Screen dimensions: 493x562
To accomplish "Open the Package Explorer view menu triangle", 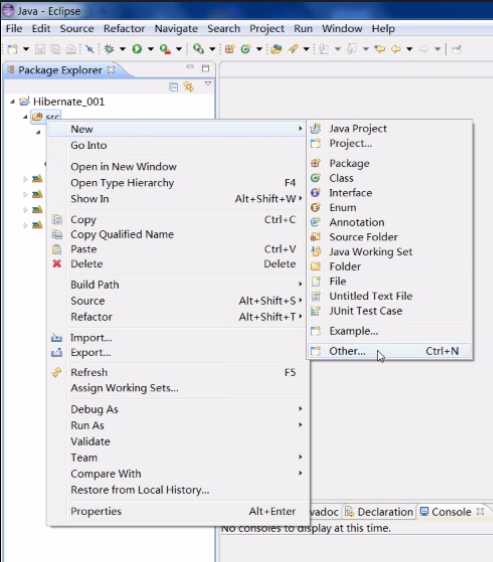I will point(208,85).
